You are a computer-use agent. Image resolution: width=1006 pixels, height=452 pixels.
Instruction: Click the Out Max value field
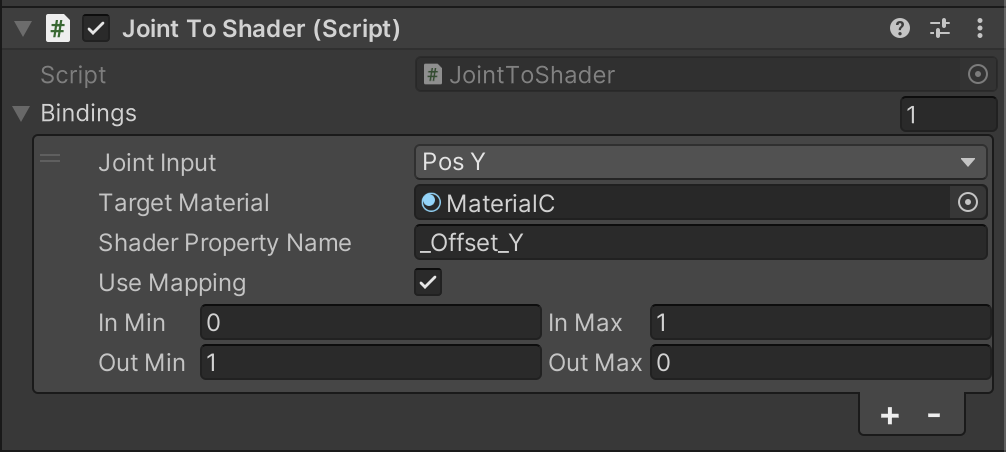(x=821, y=363)
